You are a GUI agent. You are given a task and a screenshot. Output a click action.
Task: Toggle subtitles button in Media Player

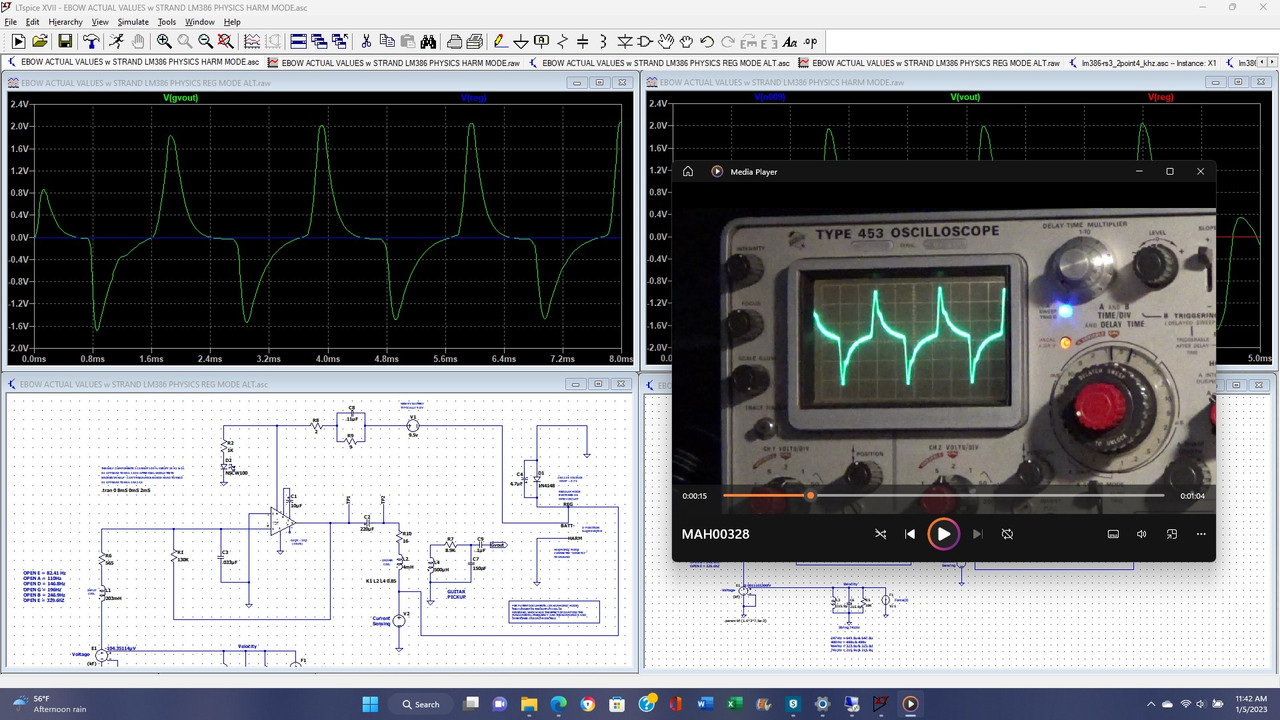coord(1113,534)
